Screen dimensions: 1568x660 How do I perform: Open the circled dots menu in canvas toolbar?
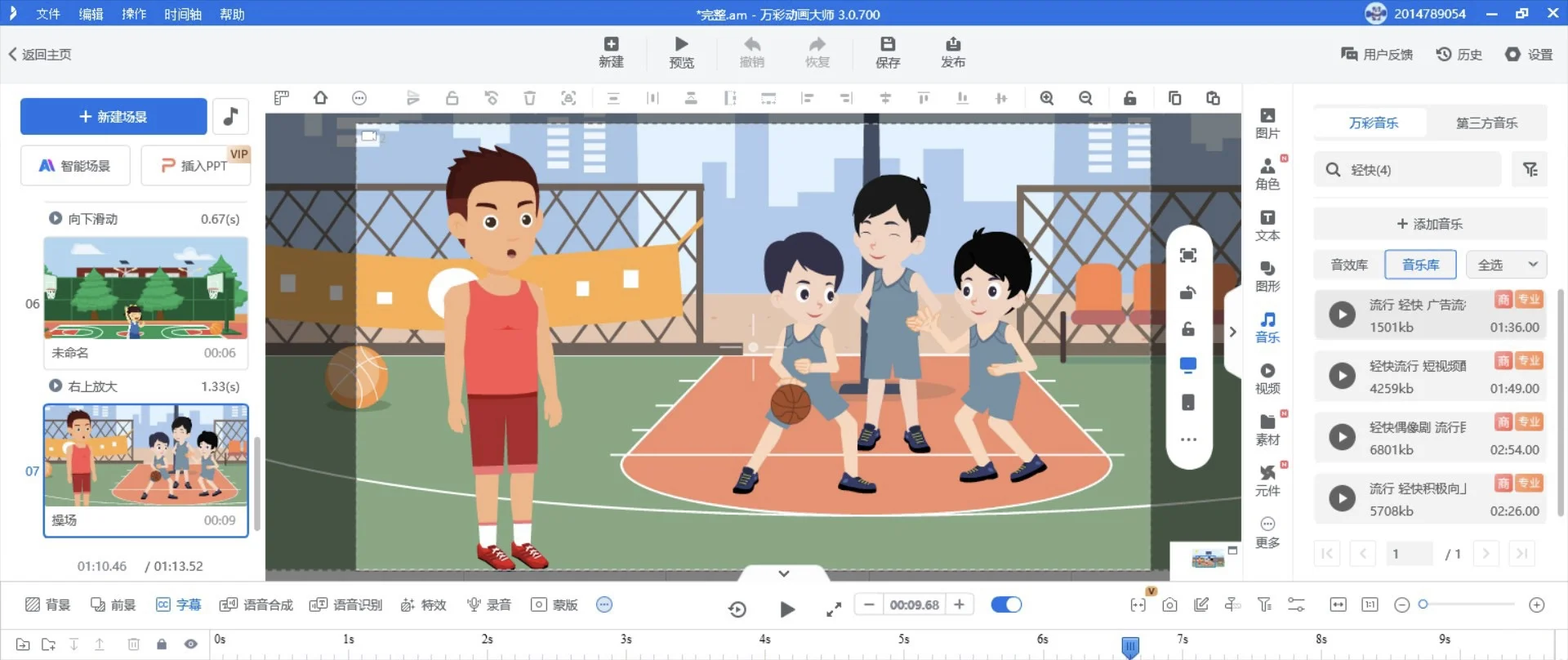click(359, 98)
